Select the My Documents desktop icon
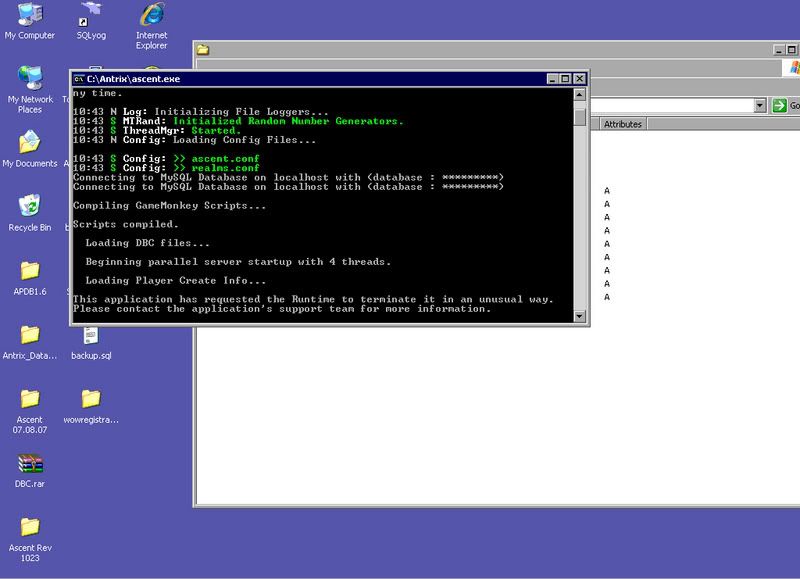Screen dimensions: 800x579 click(29, 143)
